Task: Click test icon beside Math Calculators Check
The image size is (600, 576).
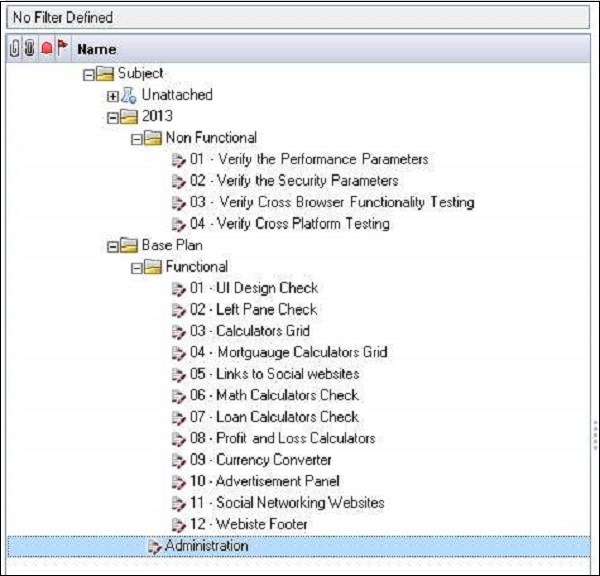Action: click(x=179, y=396)
